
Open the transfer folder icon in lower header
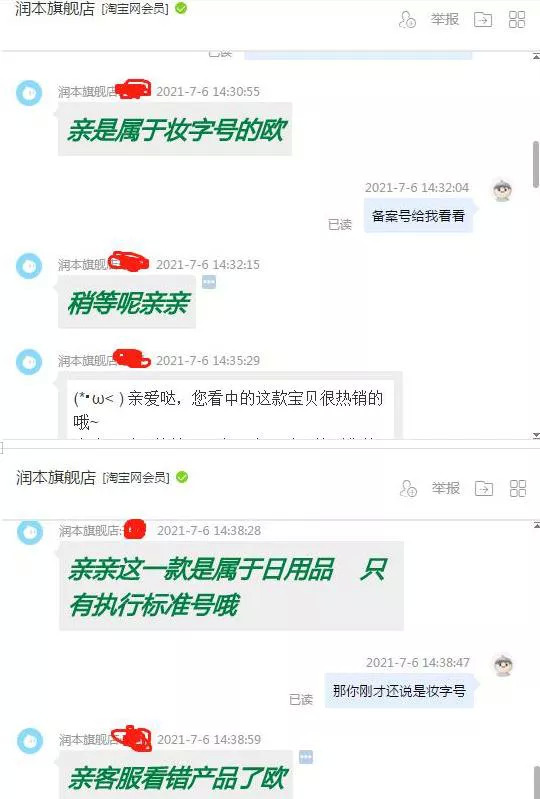(484, 489)
